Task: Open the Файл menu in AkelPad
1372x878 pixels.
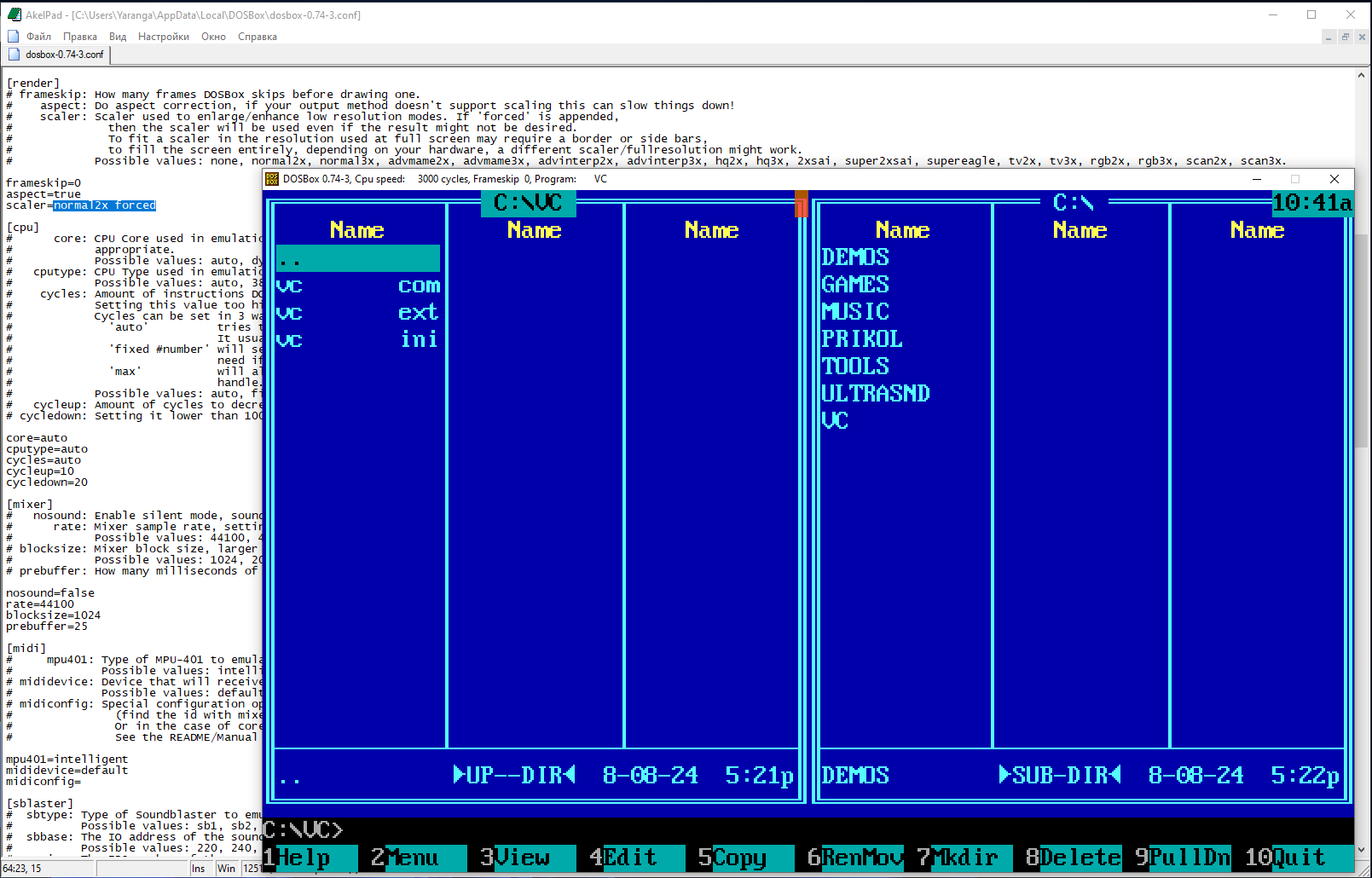Action: click(x=38, y=37)
